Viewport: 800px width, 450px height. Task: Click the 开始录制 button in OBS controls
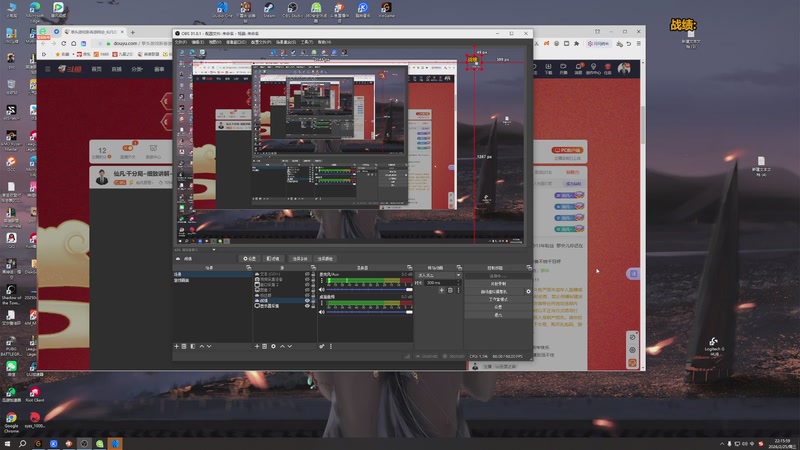click(498, 284)
